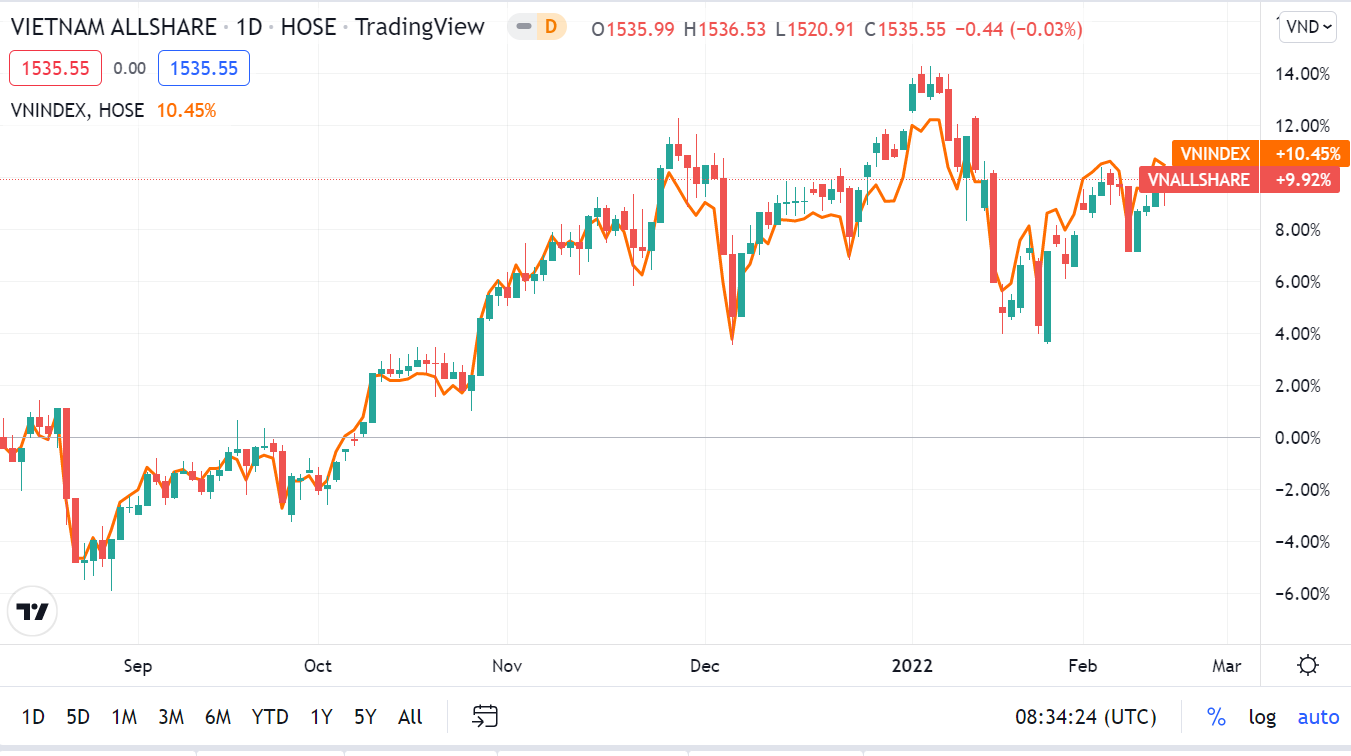Click the red VNALLSHARE price scale label
The image size is (1351, 756).
tap(1199, 180)
